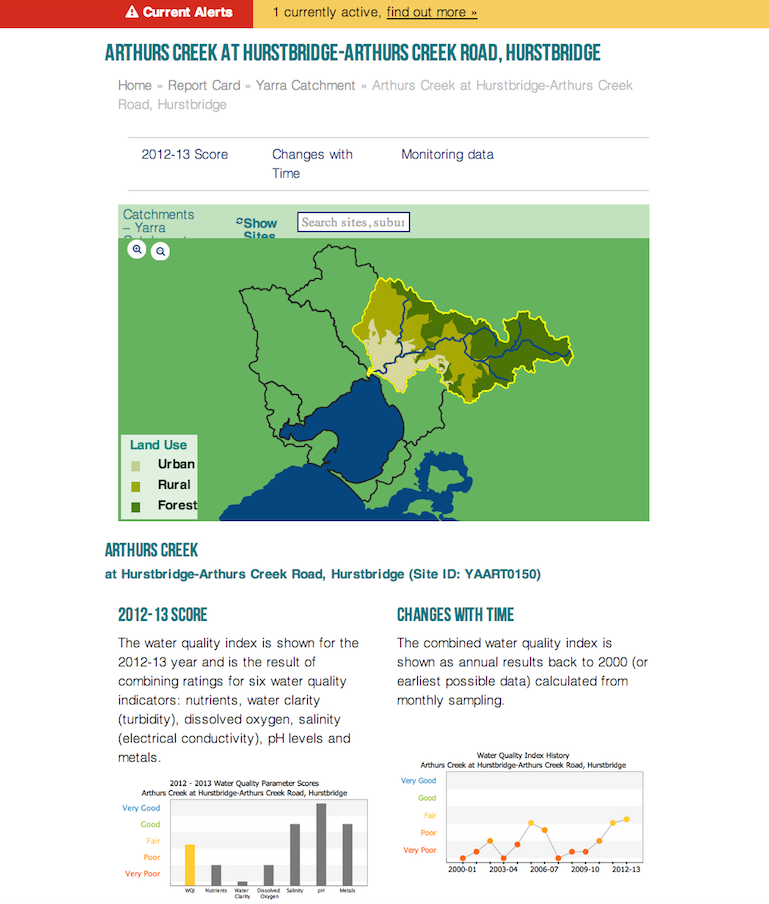Open the Report Card breadcrumb link
769x904 pixels.
point(204,85)
